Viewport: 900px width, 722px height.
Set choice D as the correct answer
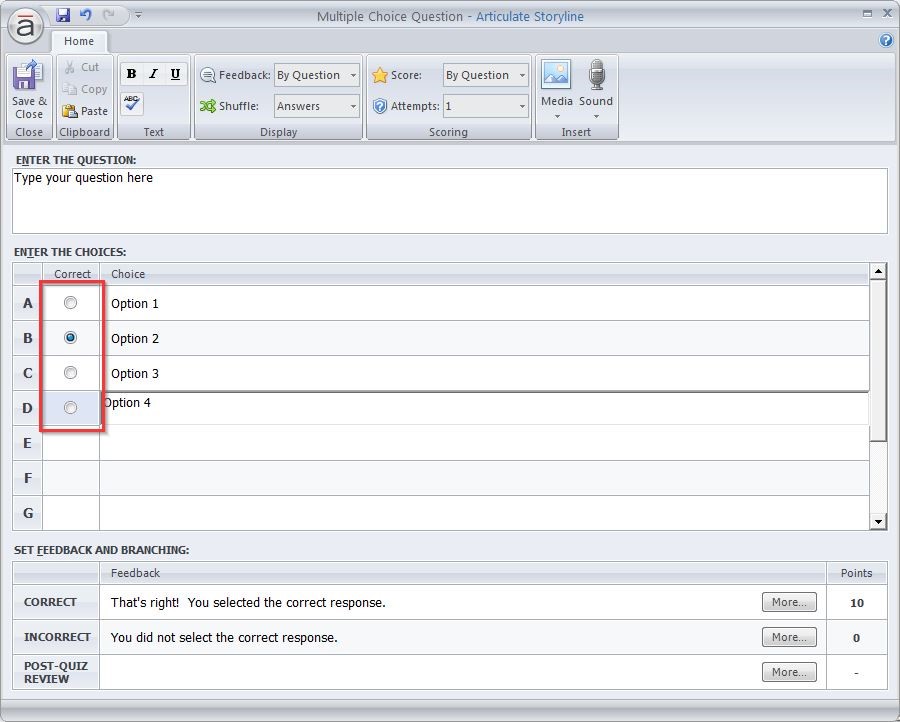70,408
